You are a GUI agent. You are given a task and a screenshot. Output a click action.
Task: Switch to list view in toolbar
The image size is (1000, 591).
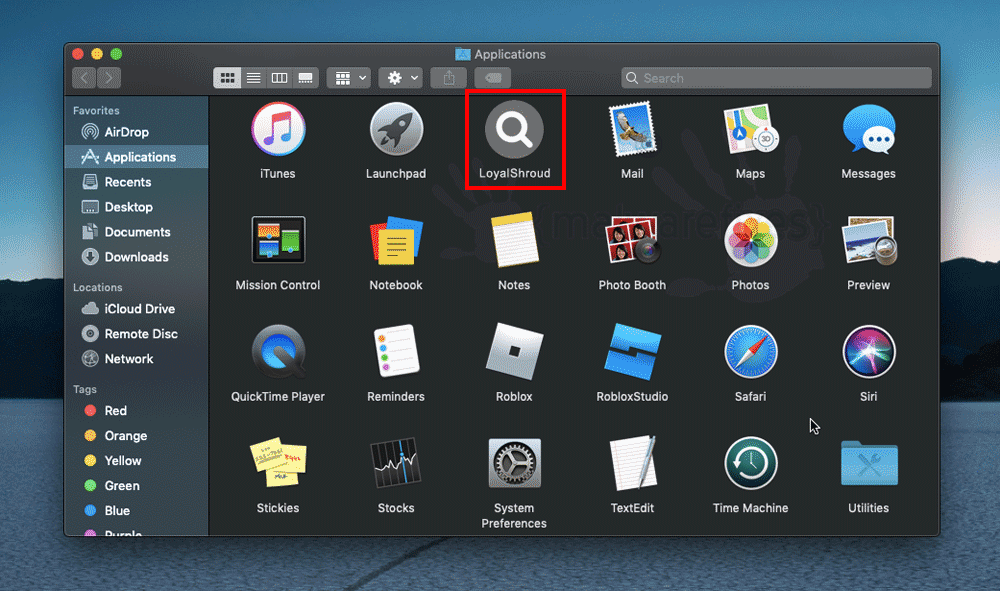click(253, 78)
